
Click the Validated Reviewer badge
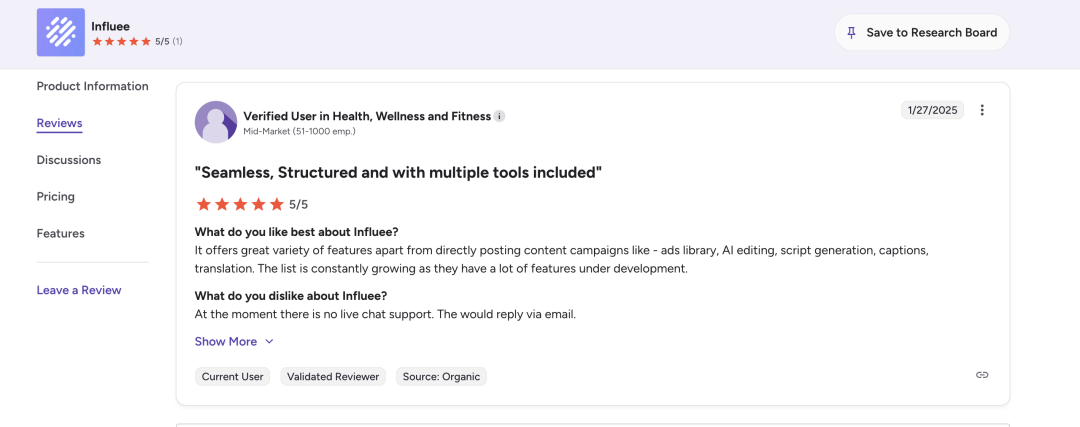coord(333,377)
